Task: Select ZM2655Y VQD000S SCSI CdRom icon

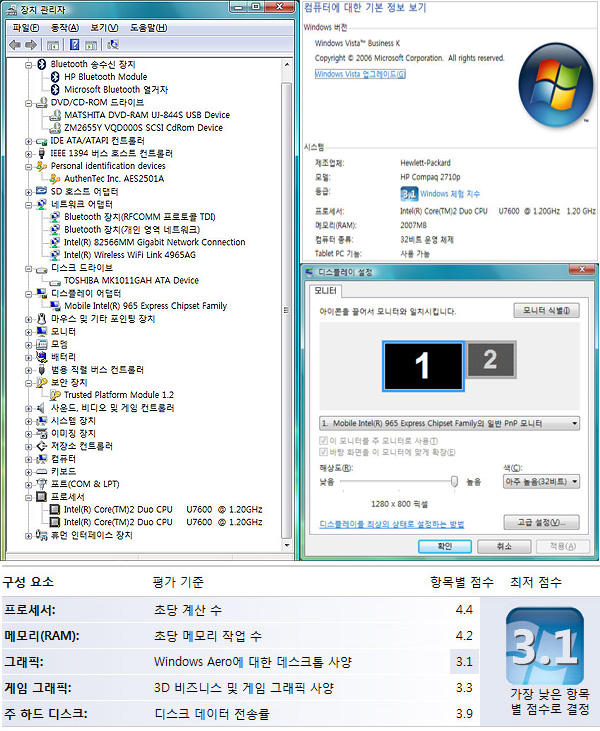Action: pos(55,127)
